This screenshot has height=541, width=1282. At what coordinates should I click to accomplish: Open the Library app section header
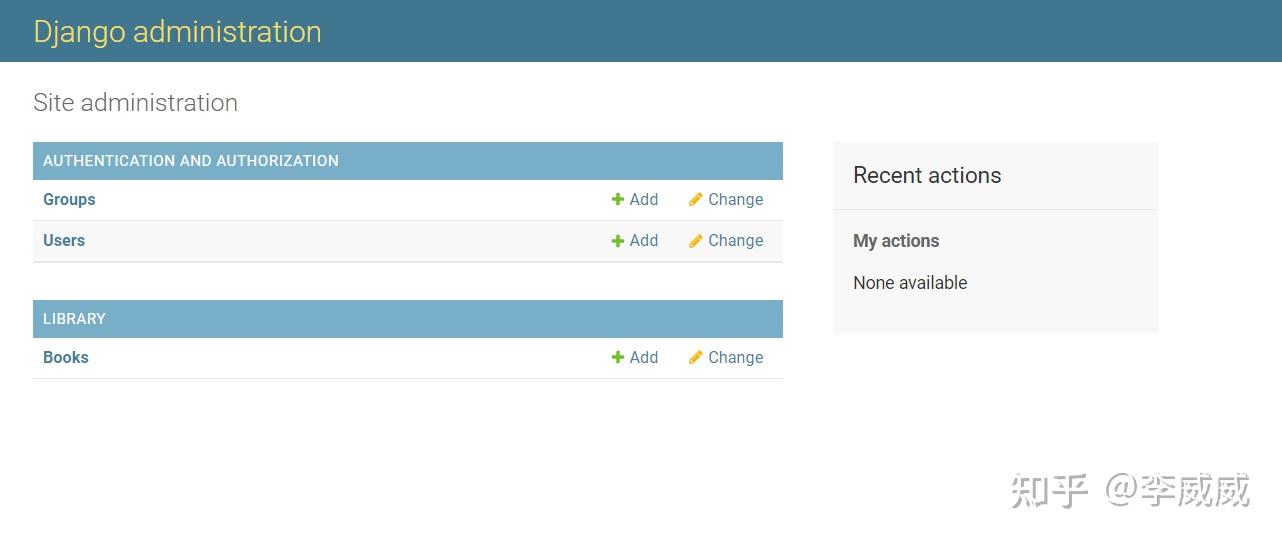coord(74,319)
